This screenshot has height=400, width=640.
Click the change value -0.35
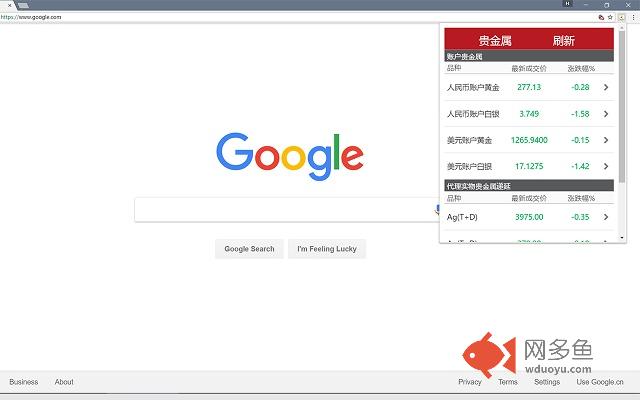(580, 217)
